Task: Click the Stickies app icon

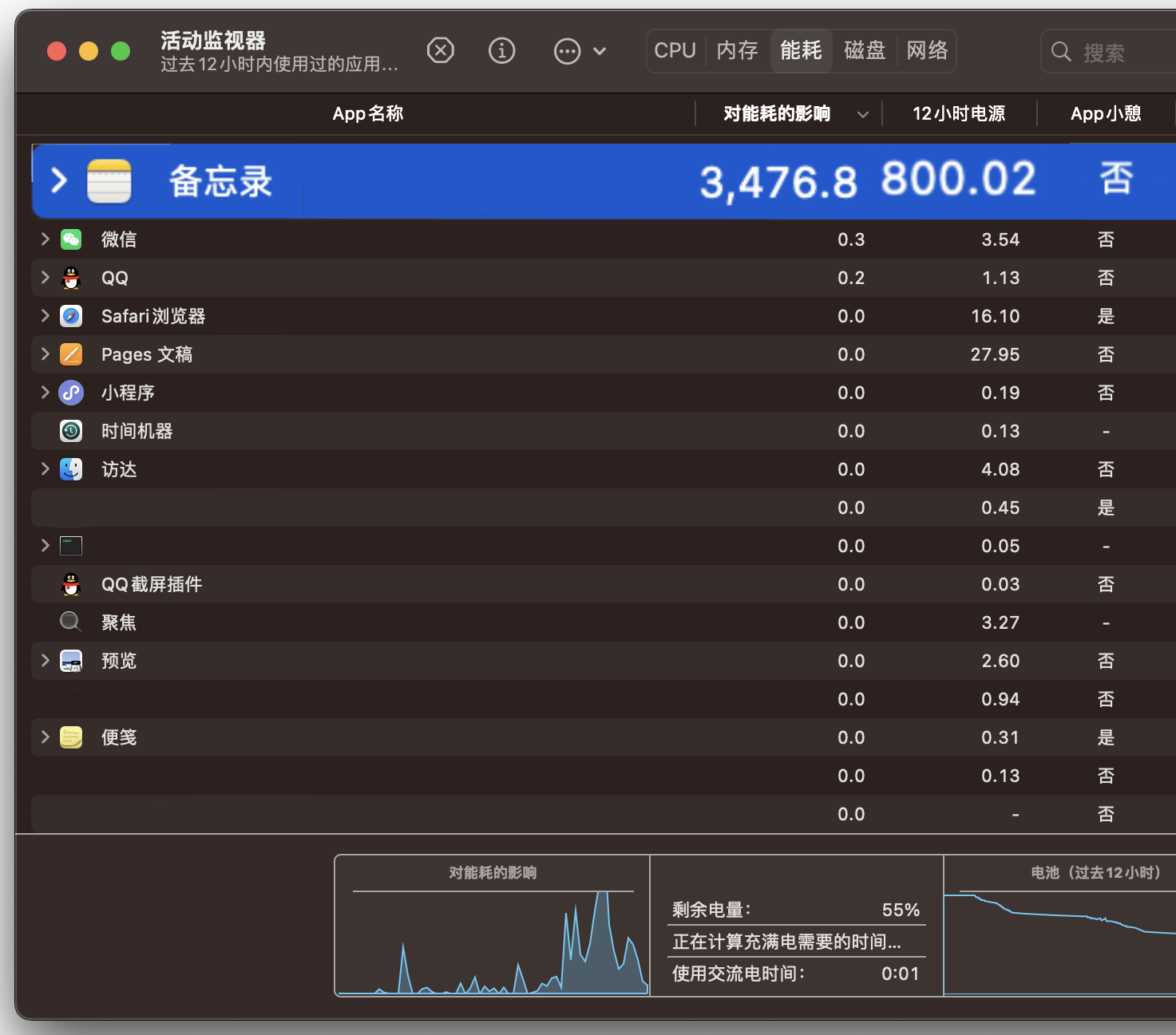Action: [x=71, y=737]
